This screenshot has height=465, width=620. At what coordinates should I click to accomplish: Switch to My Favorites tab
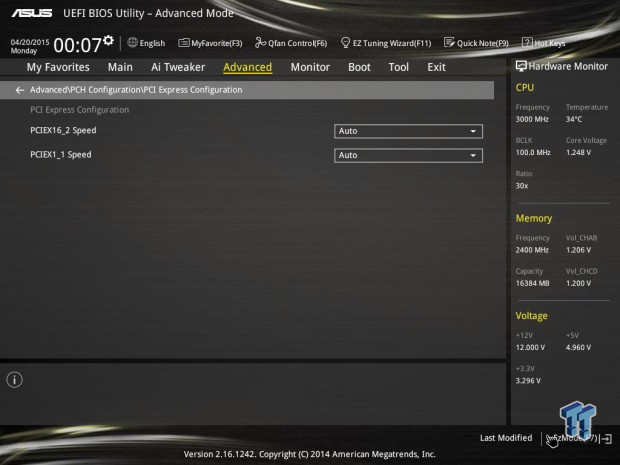[58, 67]
